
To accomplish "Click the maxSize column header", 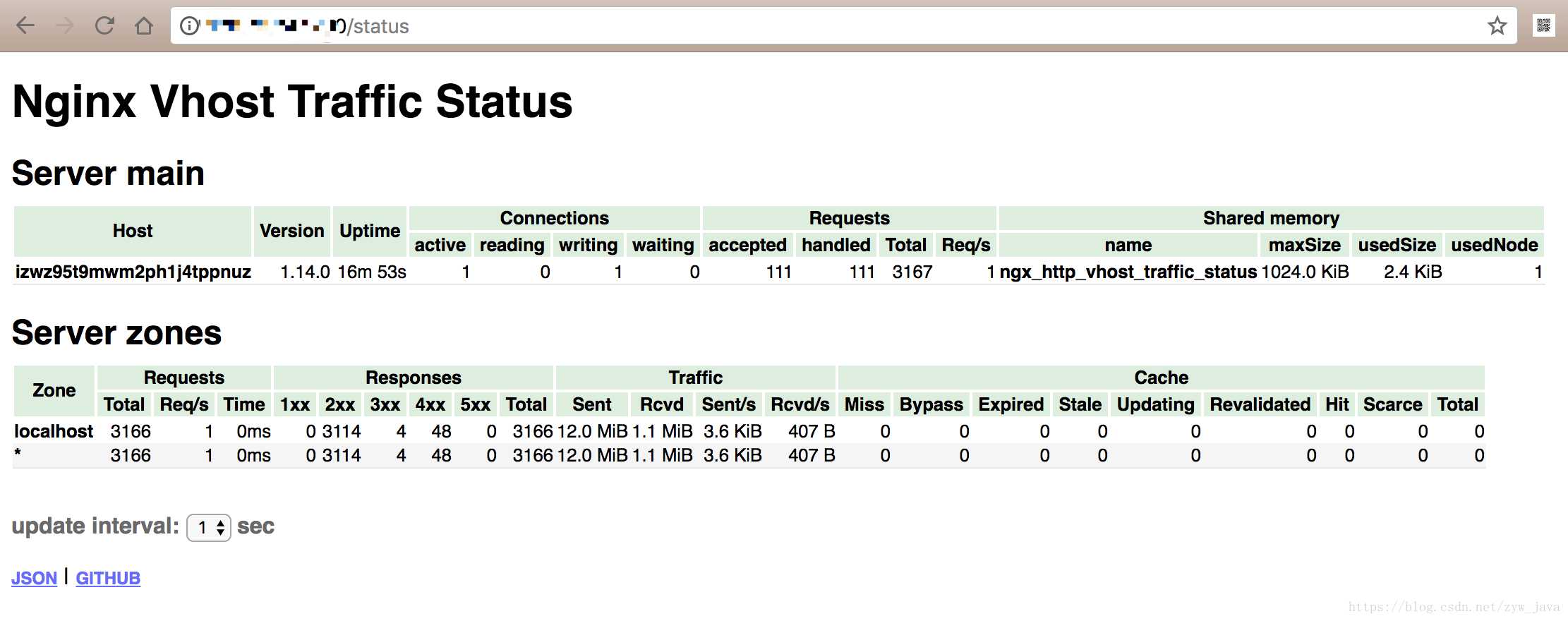I will 1305,245.
